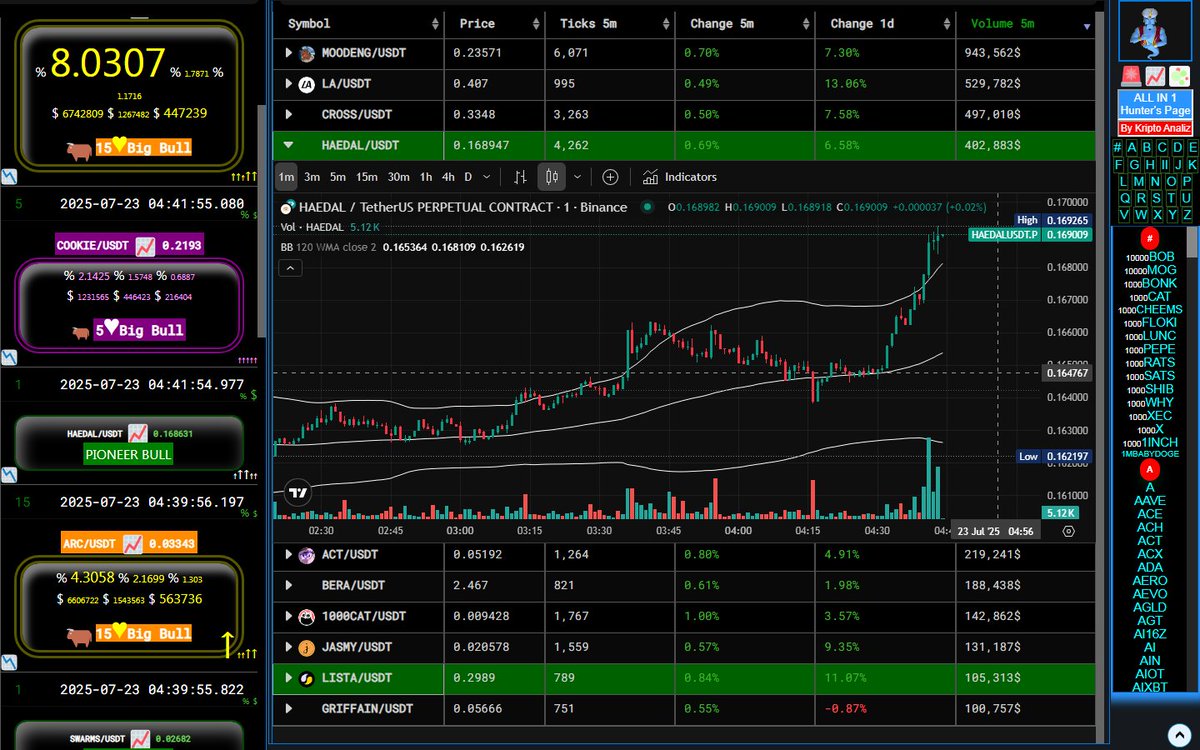Filter coins by the # symbol button
Viewport: 1200px width, 750px height.
(x=1117, y=148)
